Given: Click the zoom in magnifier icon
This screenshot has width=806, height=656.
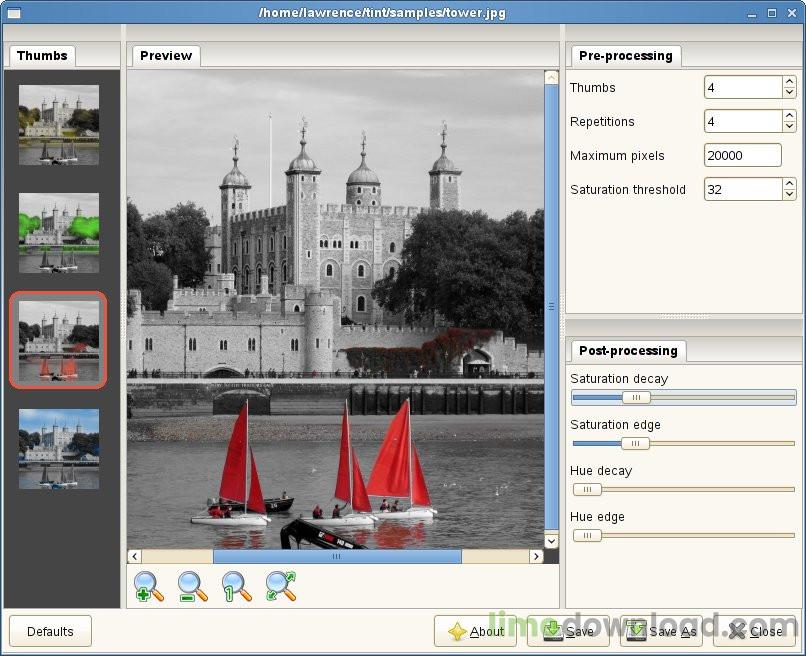Looking at the screenshot, I should point(149,586).
